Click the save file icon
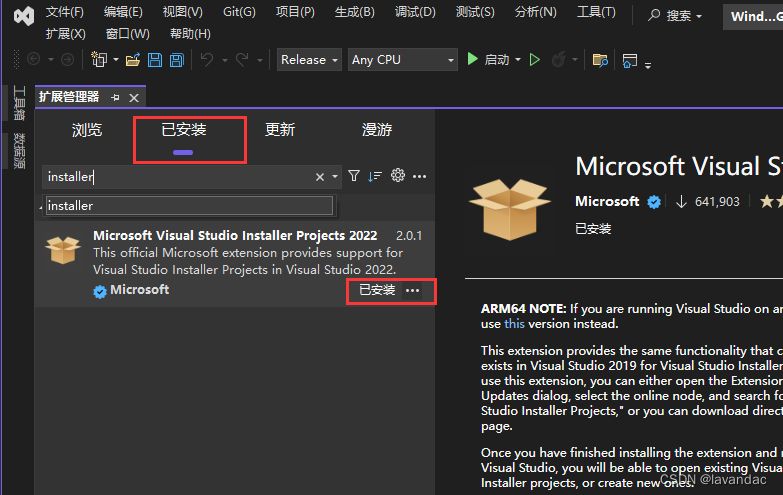 pos(155,60)
